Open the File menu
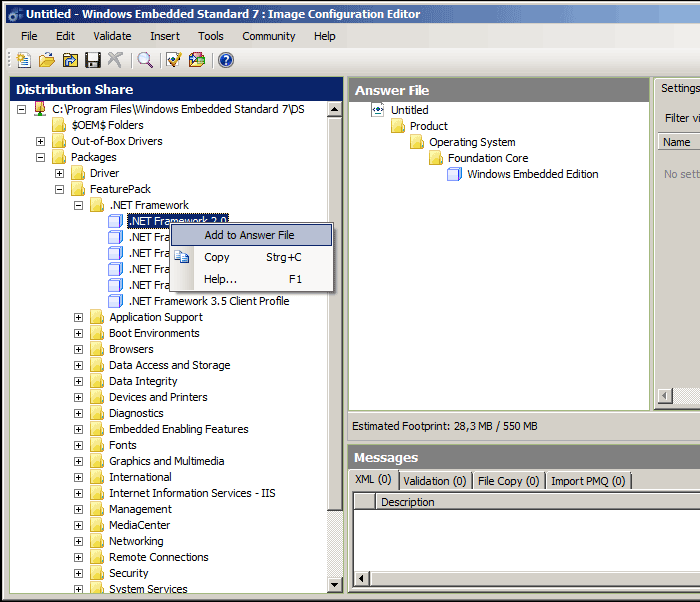This screenshot has width=700, height=602. [29, 36]
